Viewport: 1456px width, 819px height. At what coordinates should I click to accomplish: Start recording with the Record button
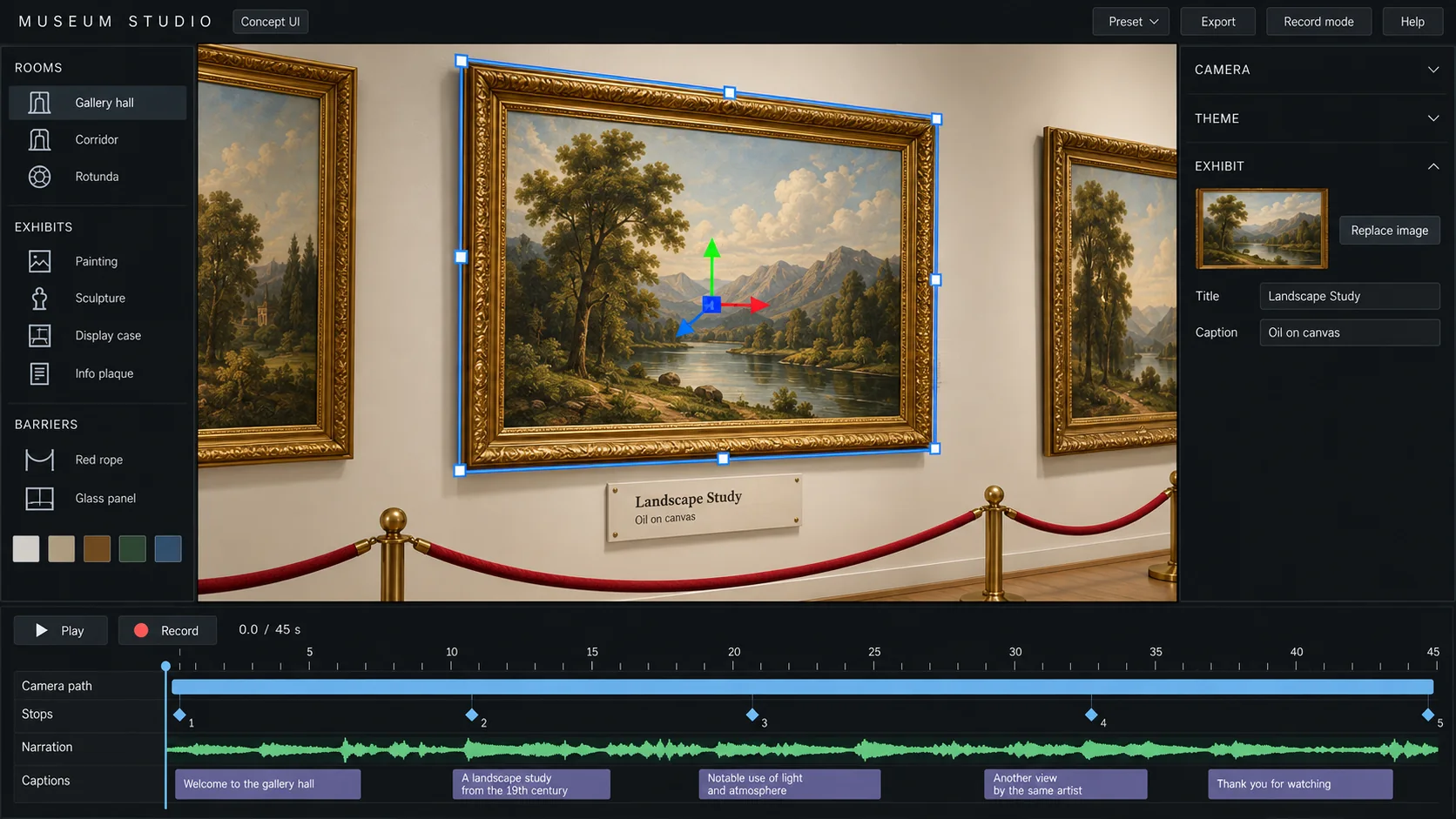(167, 630)
